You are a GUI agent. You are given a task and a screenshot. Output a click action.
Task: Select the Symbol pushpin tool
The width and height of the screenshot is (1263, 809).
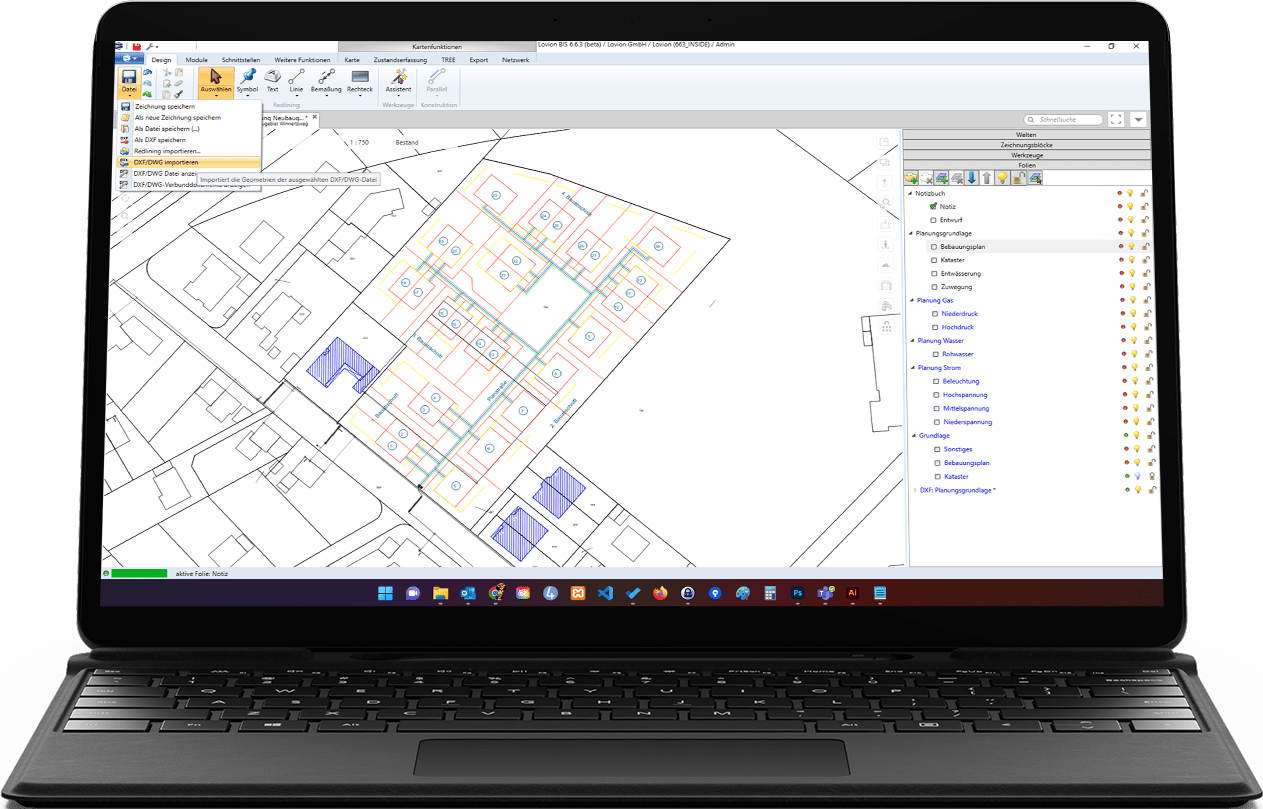(247, 80)
